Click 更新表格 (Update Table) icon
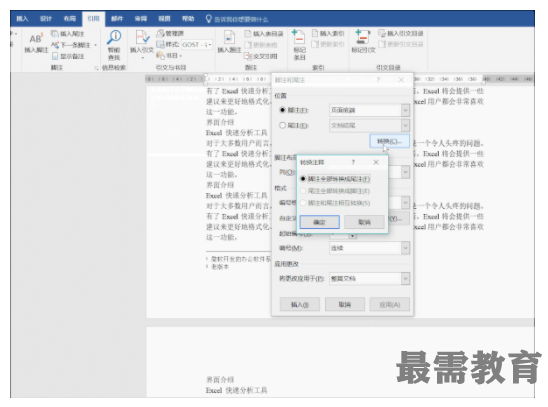Screen dimensions: 548x407 point(248,45)
